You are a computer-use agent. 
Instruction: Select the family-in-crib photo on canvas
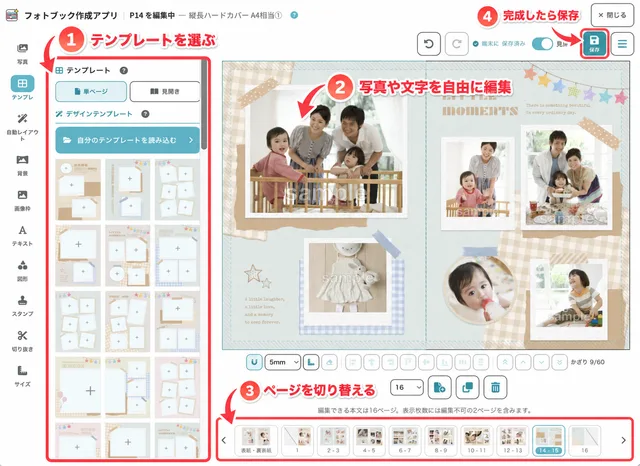click(x=327, y=155)
